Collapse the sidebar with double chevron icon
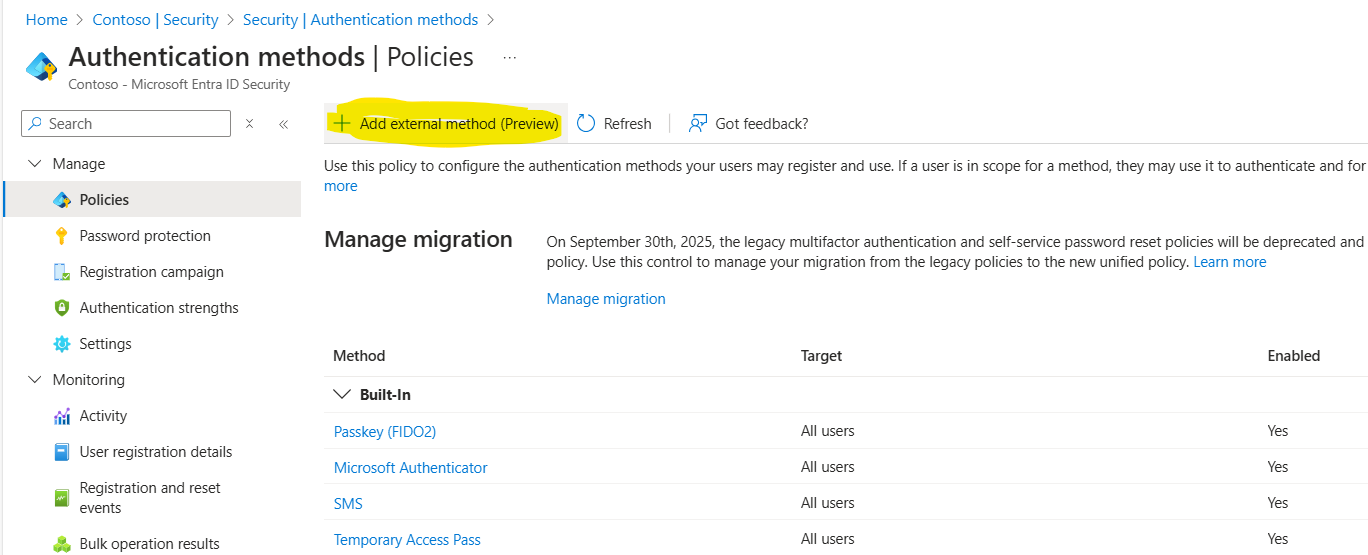The width and height of the screenshot is (1368, 555). (283, 124)
